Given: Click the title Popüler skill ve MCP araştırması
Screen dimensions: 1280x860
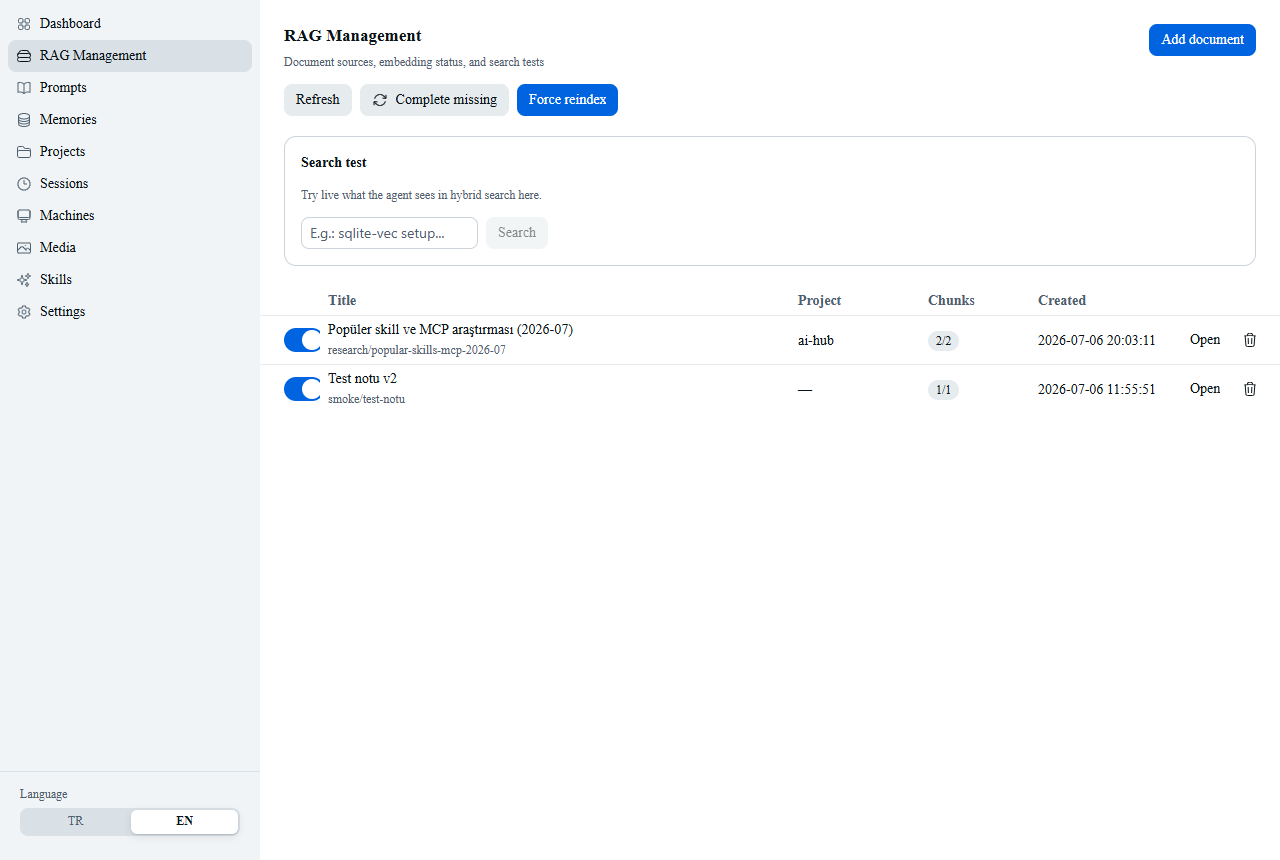Looking at the screenshot, I should [450, 330].
